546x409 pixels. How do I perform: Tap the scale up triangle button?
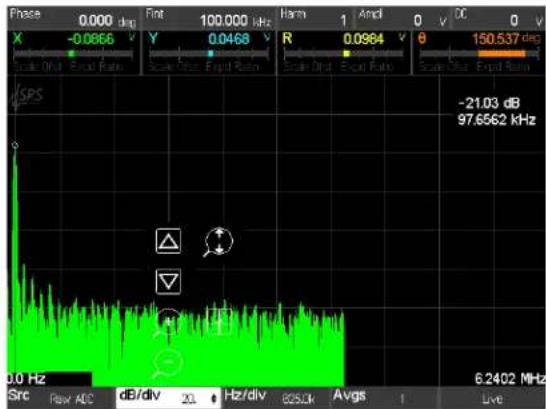[168, 241]
